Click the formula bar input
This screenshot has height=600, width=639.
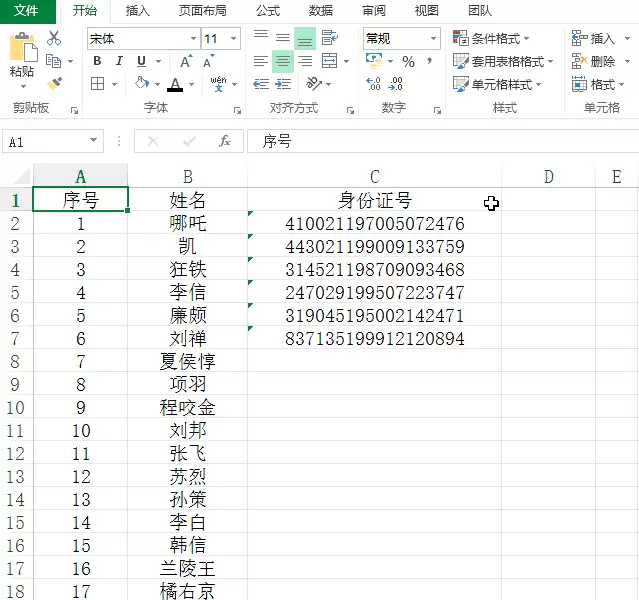point(443,141)
